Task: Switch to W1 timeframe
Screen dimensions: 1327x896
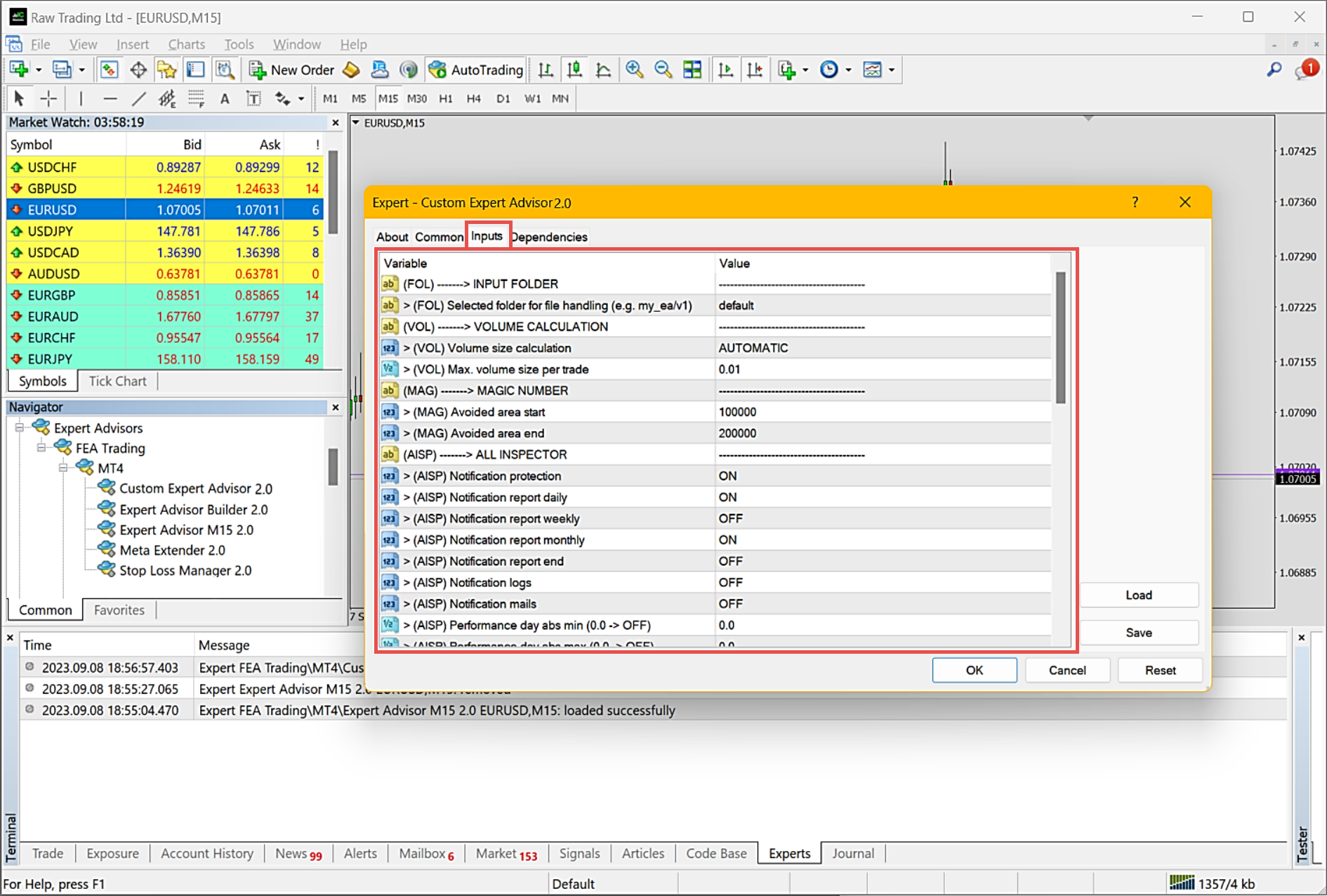Action: [x=532, y=98]
